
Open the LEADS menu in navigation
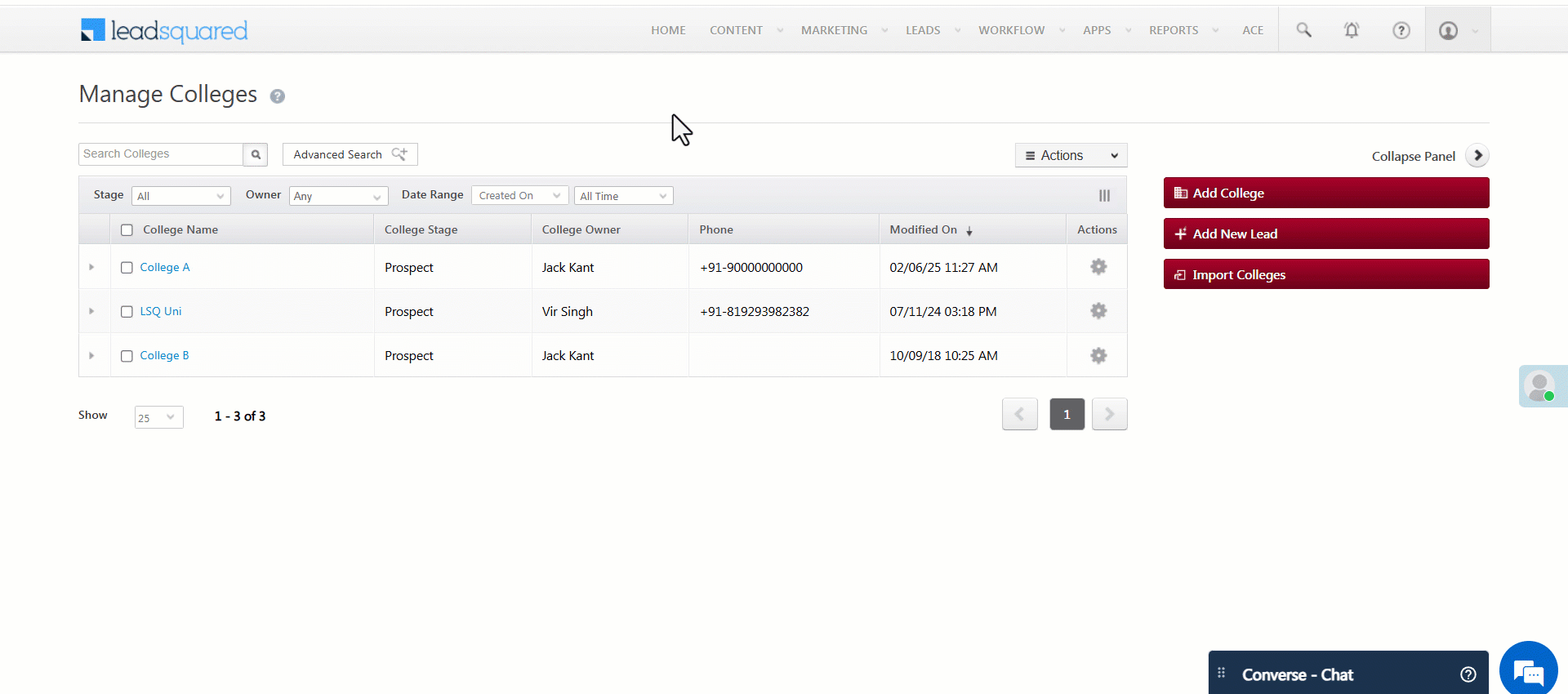tap(923, 30)
